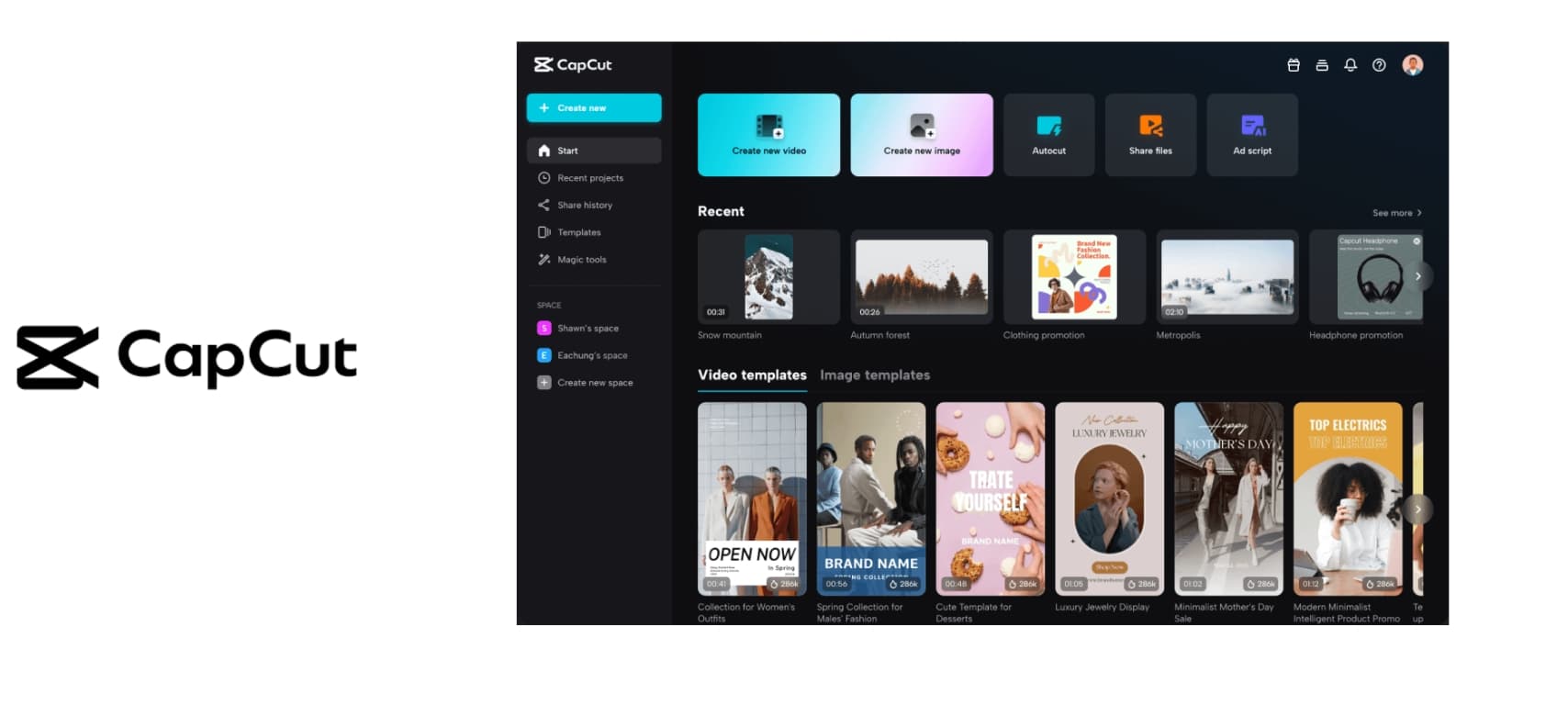The width and height of the screenshot is (1568, 716).
Task: Open Spring Collection for Males' Fashion template
Action: (871, 498)
